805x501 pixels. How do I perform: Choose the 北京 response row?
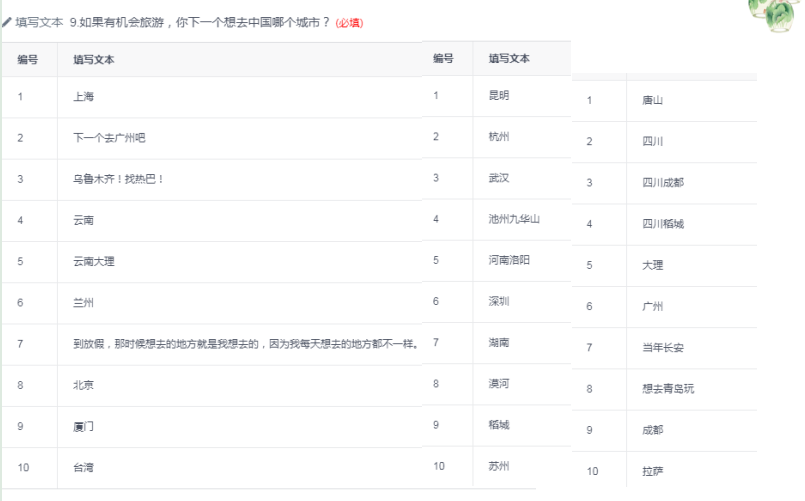click(83, 384)
